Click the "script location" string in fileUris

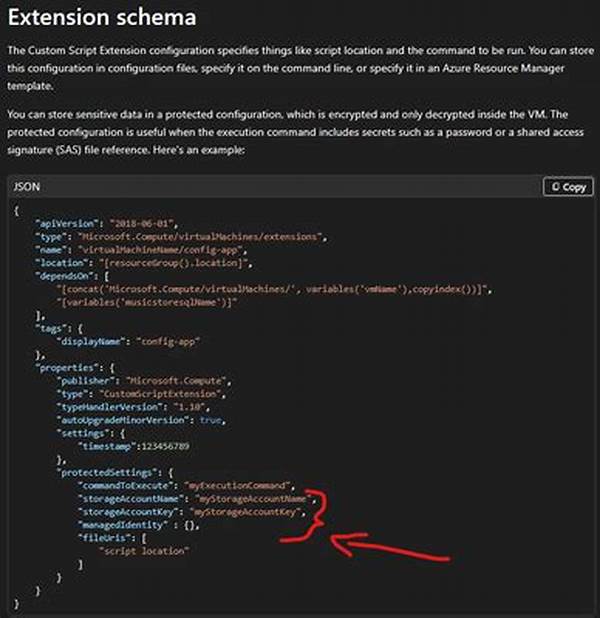142,550
